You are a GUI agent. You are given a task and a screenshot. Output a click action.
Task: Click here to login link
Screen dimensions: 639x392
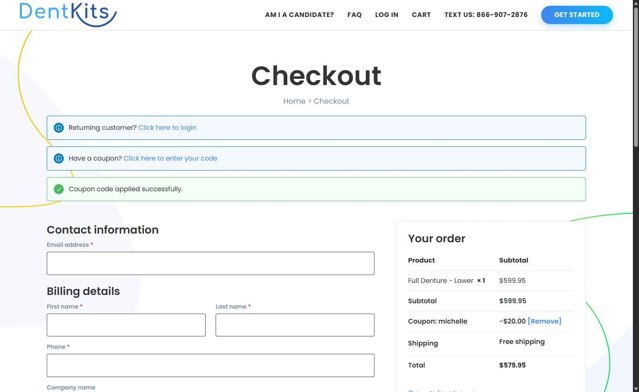pos(167,128)
